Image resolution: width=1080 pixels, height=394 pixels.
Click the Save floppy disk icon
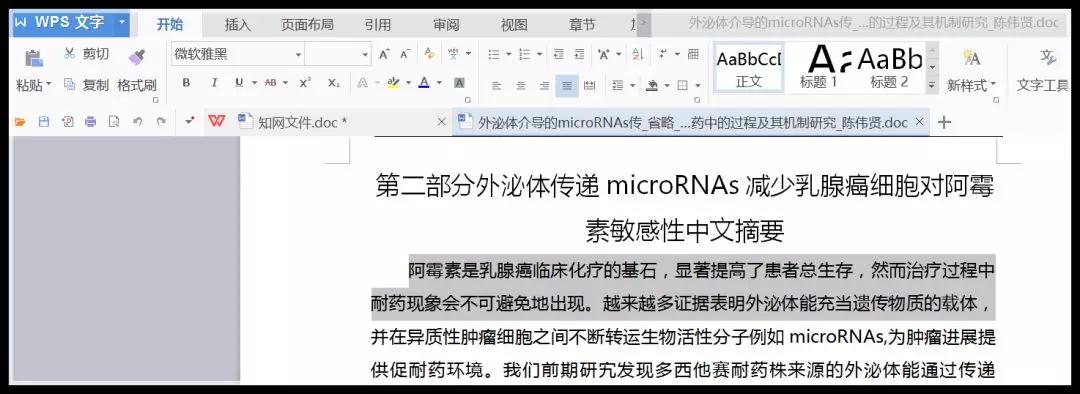[x=43, y=122]
